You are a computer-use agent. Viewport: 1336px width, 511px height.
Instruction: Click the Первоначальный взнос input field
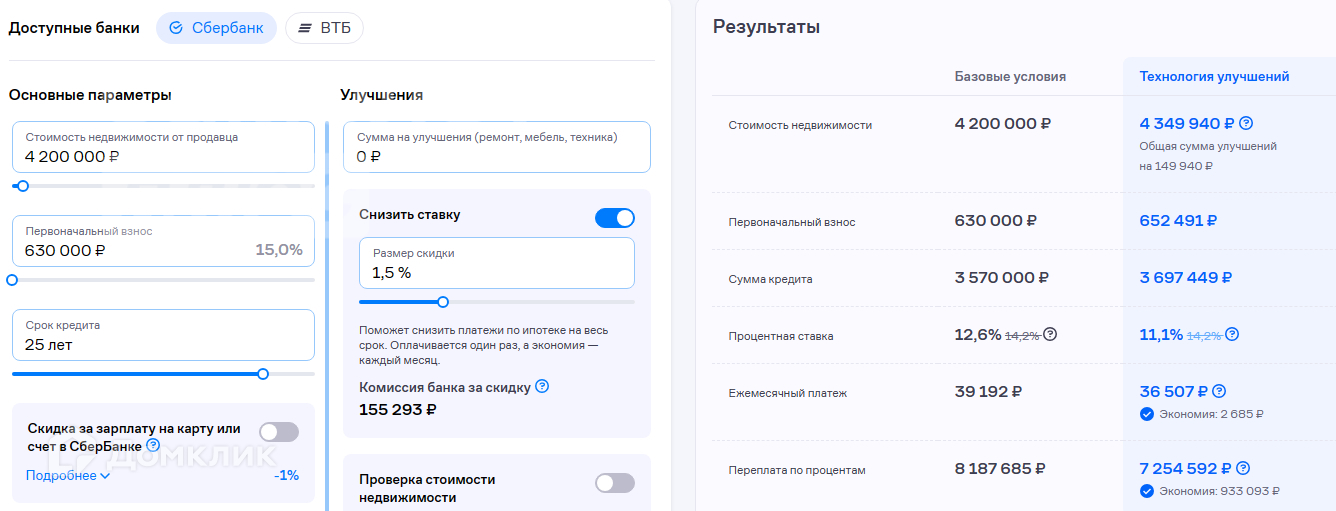(x=164, y=241)
